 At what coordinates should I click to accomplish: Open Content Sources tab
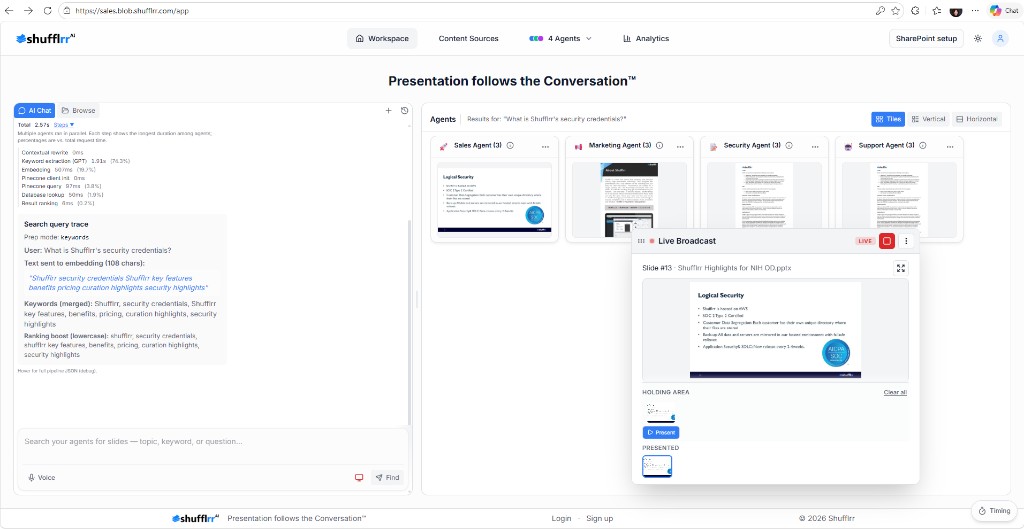(468, 39)
